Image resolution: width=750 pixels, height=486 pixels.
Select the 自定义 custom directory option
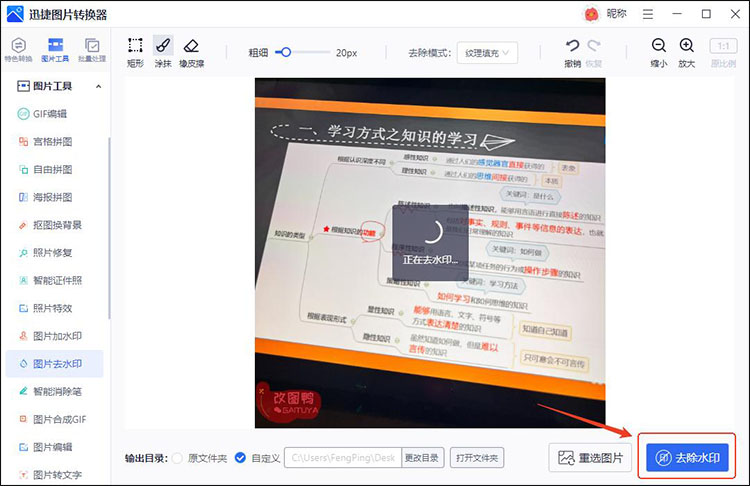(240, 458)
